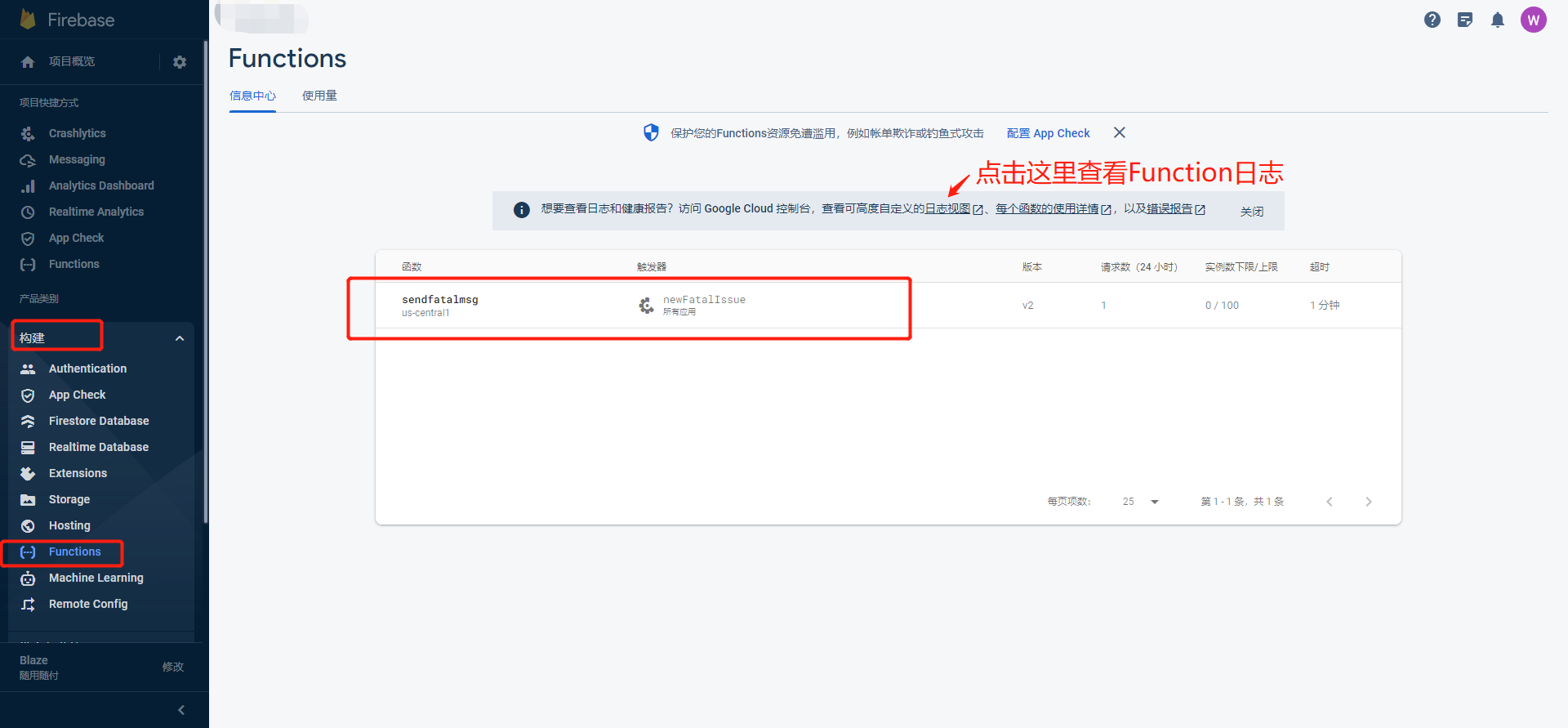Click the 版本 column header
Viewport: 1568px width, 728px height.
(x=1032, y=267)
